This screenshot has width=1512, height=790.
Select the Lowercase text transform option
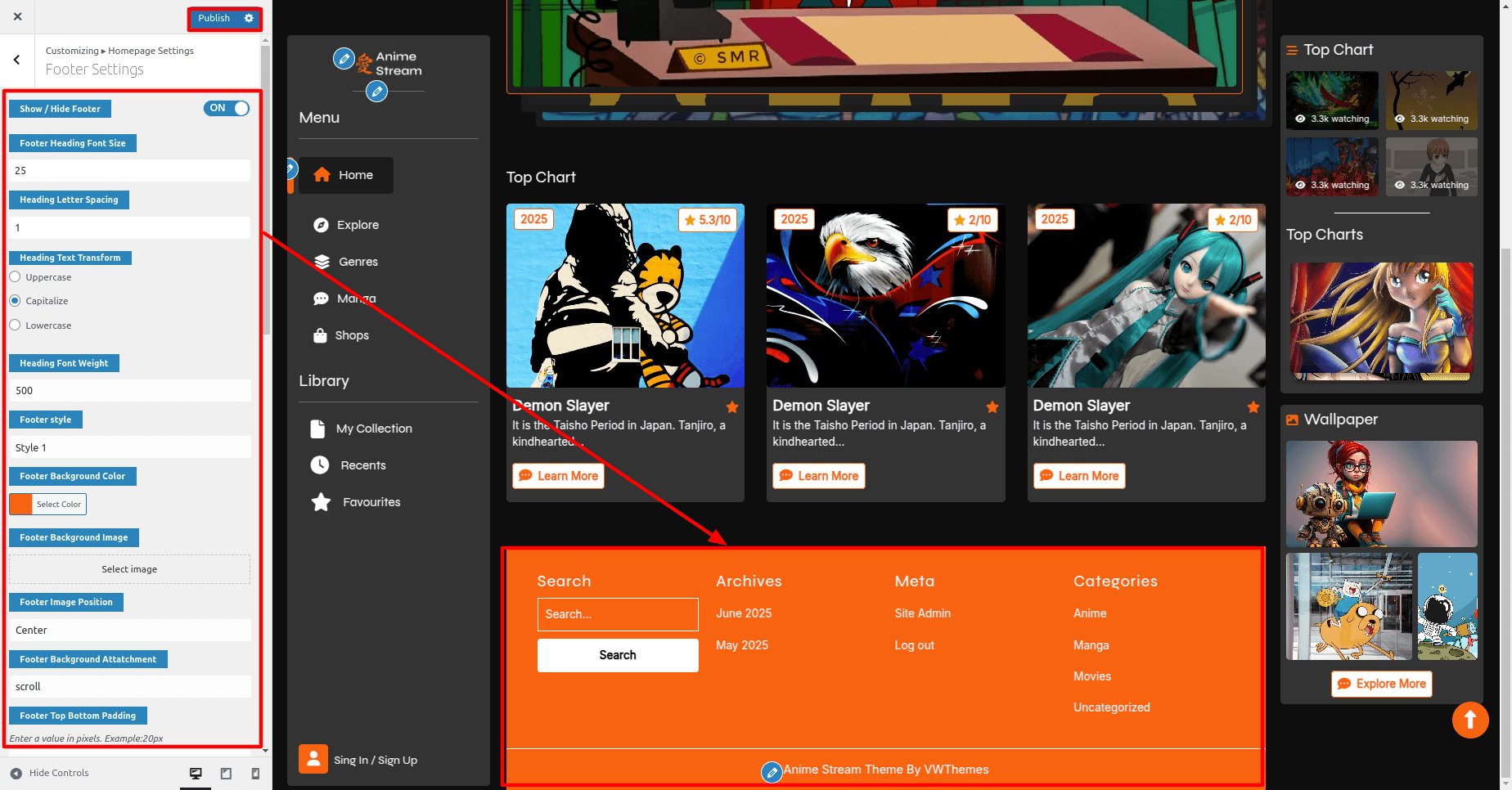click(15, 325)
